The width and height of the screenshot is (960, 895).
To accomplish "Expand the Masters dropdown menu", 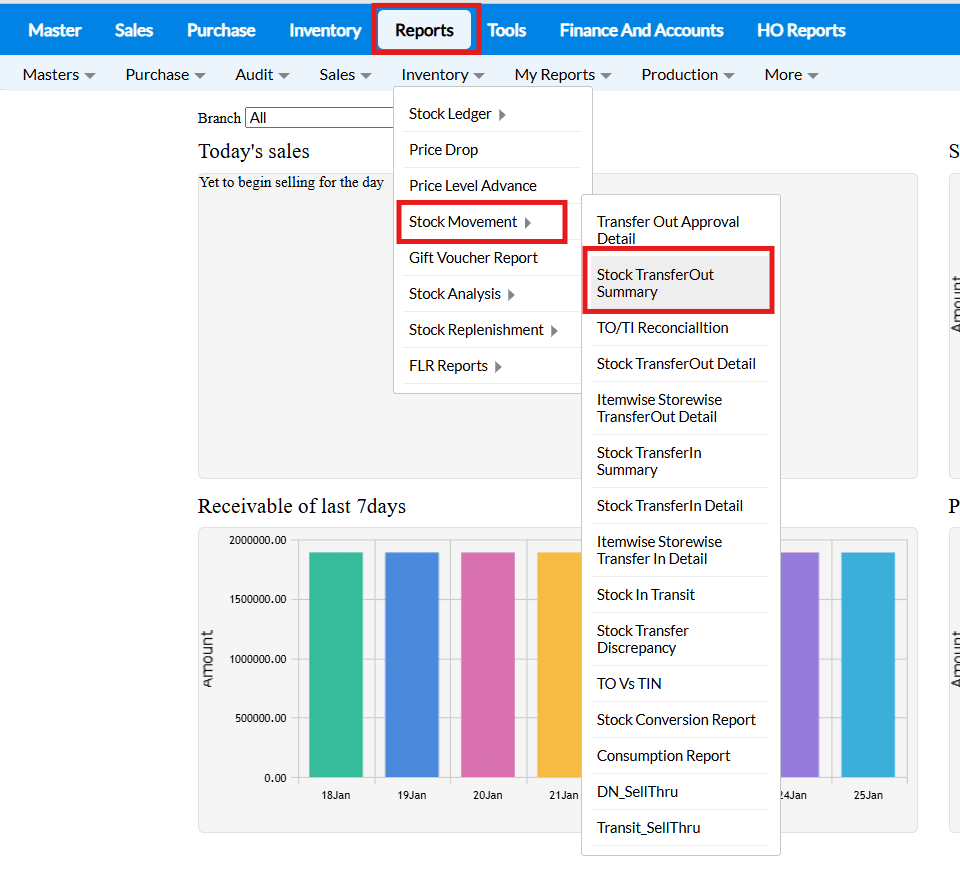I will tap(59, 75).
